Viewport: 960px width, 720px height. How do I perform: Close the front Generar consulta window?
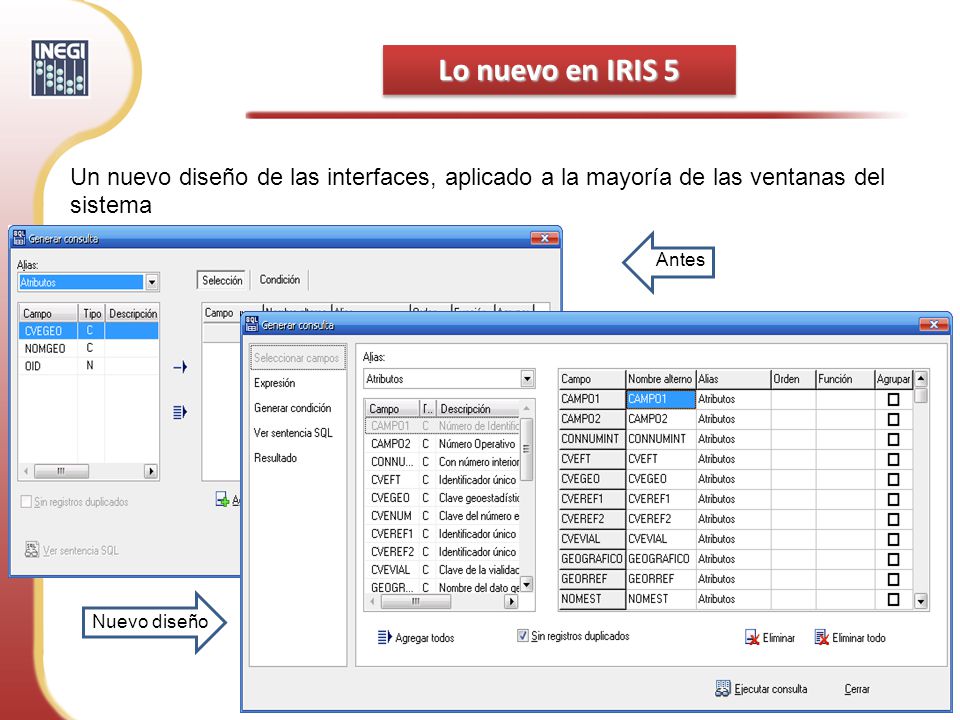934,324
